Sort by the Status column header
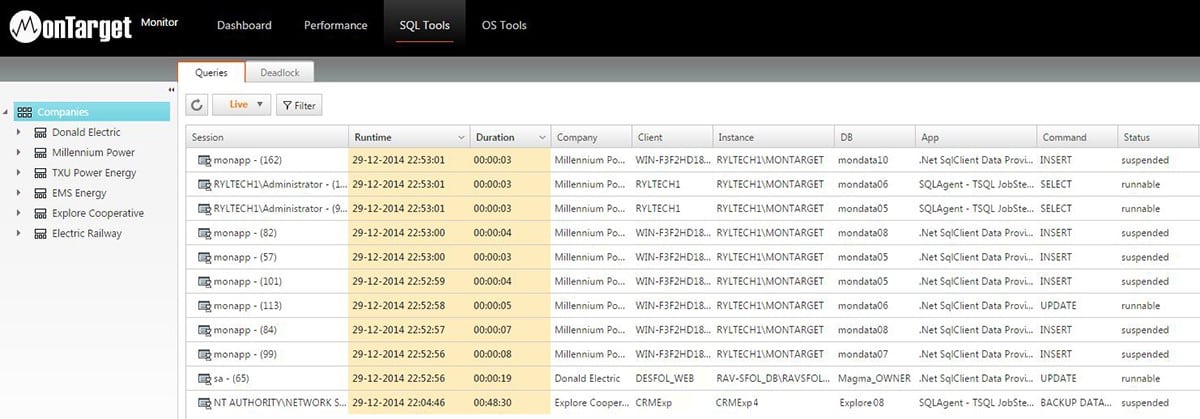 coord(1157,137)
